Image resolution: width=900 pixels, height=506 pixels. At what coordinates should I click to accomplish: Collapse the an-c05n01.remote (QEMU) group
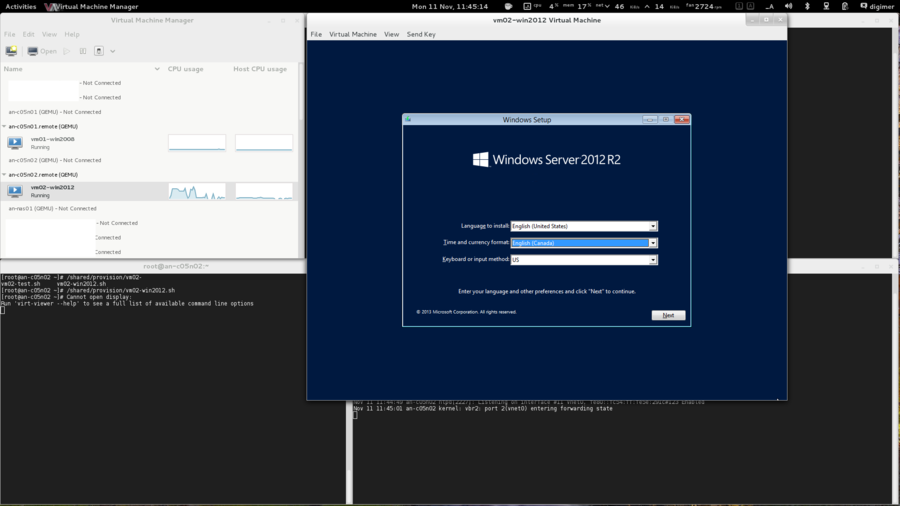(5, 126)
